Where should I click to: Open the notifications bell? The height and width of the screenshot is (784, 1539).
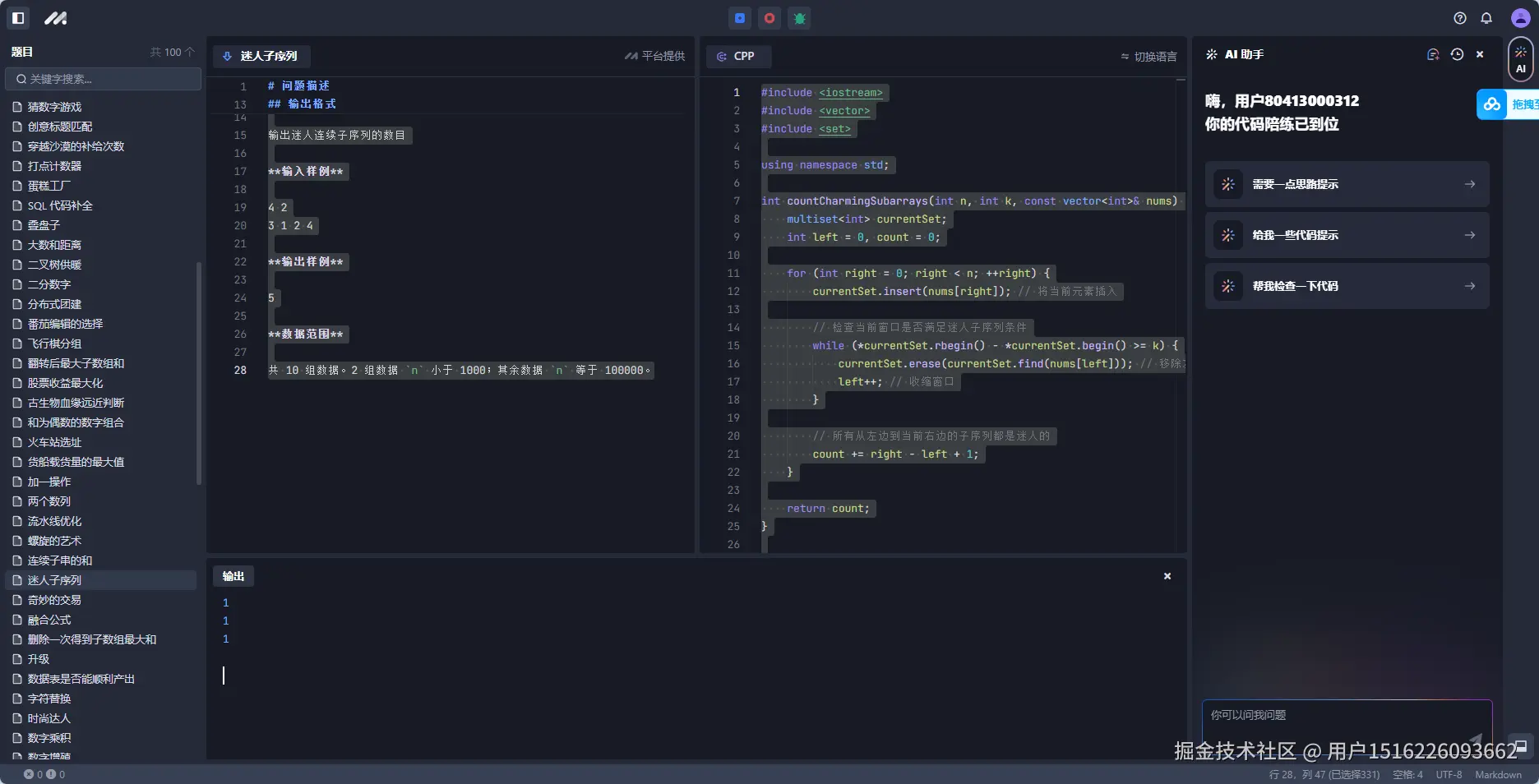click(1486, 18)
